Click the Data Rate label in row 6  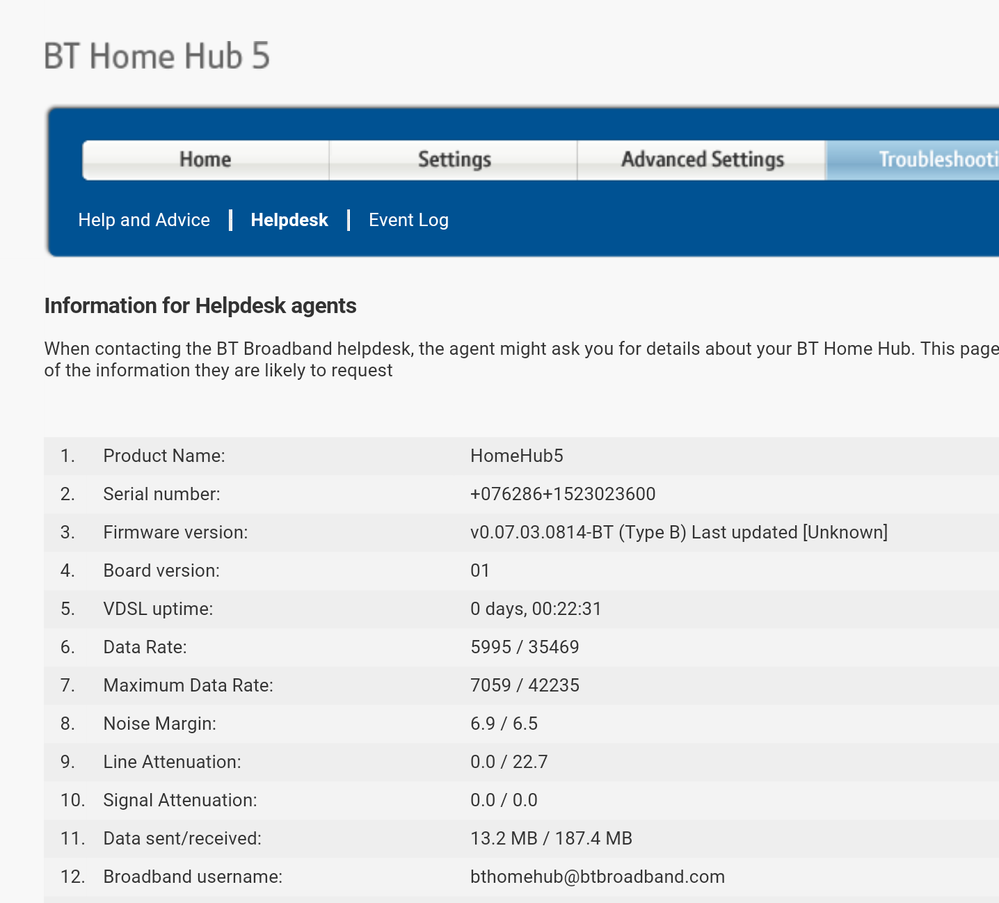pos(145,647)
